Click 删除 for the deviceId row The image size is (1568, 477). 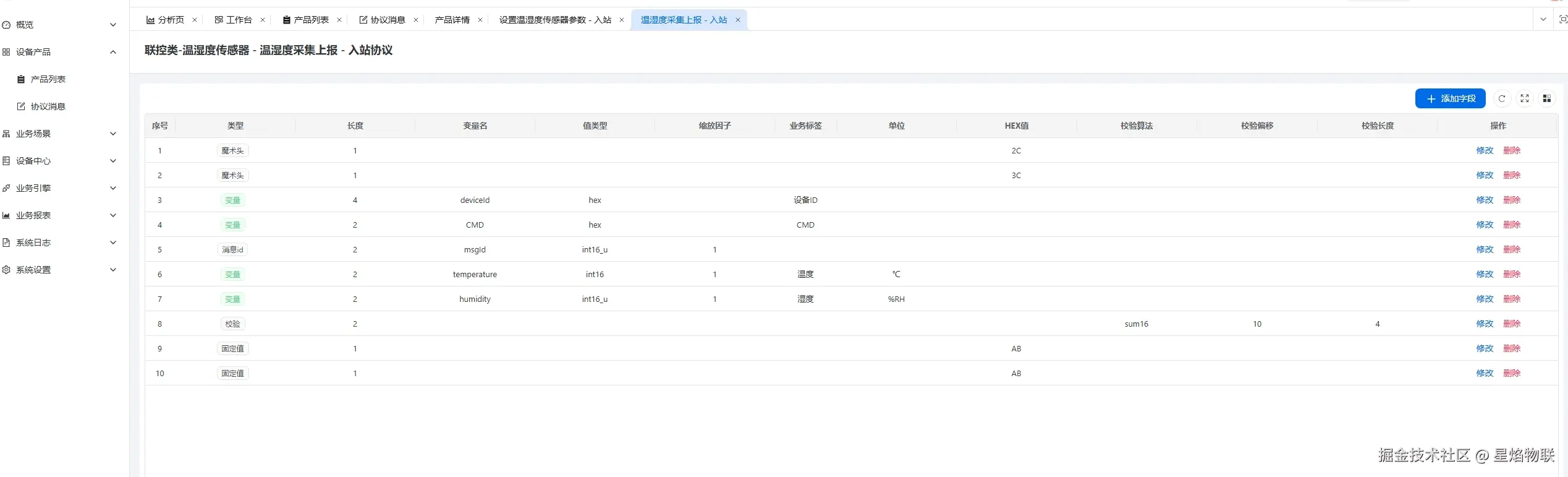click(x=1512, y=200)
